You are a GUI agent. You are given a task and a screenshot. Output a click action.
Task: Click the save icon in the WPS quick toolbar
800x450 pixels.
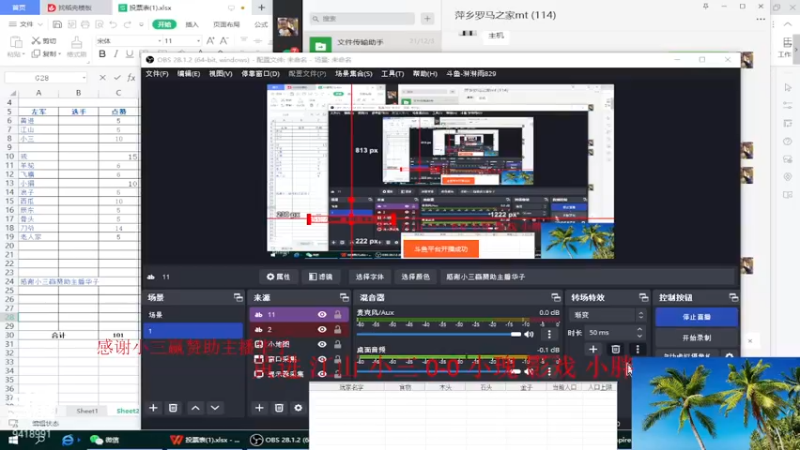point(57,24)
